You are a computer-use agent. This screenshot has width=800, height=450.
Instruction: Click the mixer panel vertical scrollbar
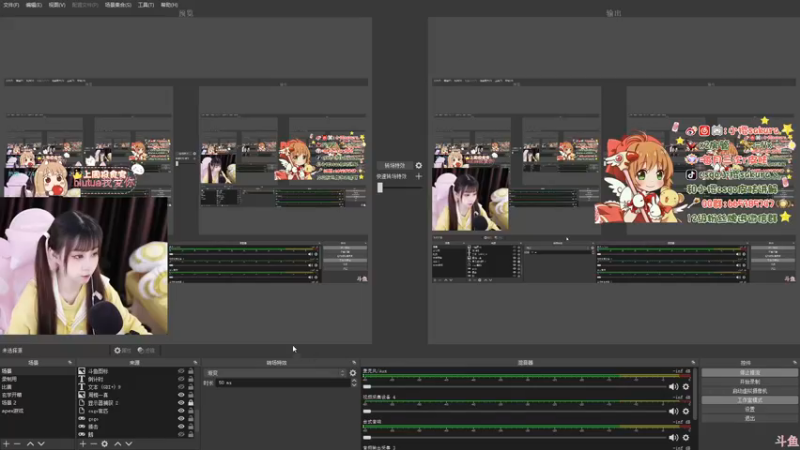(x=695, y=393)
